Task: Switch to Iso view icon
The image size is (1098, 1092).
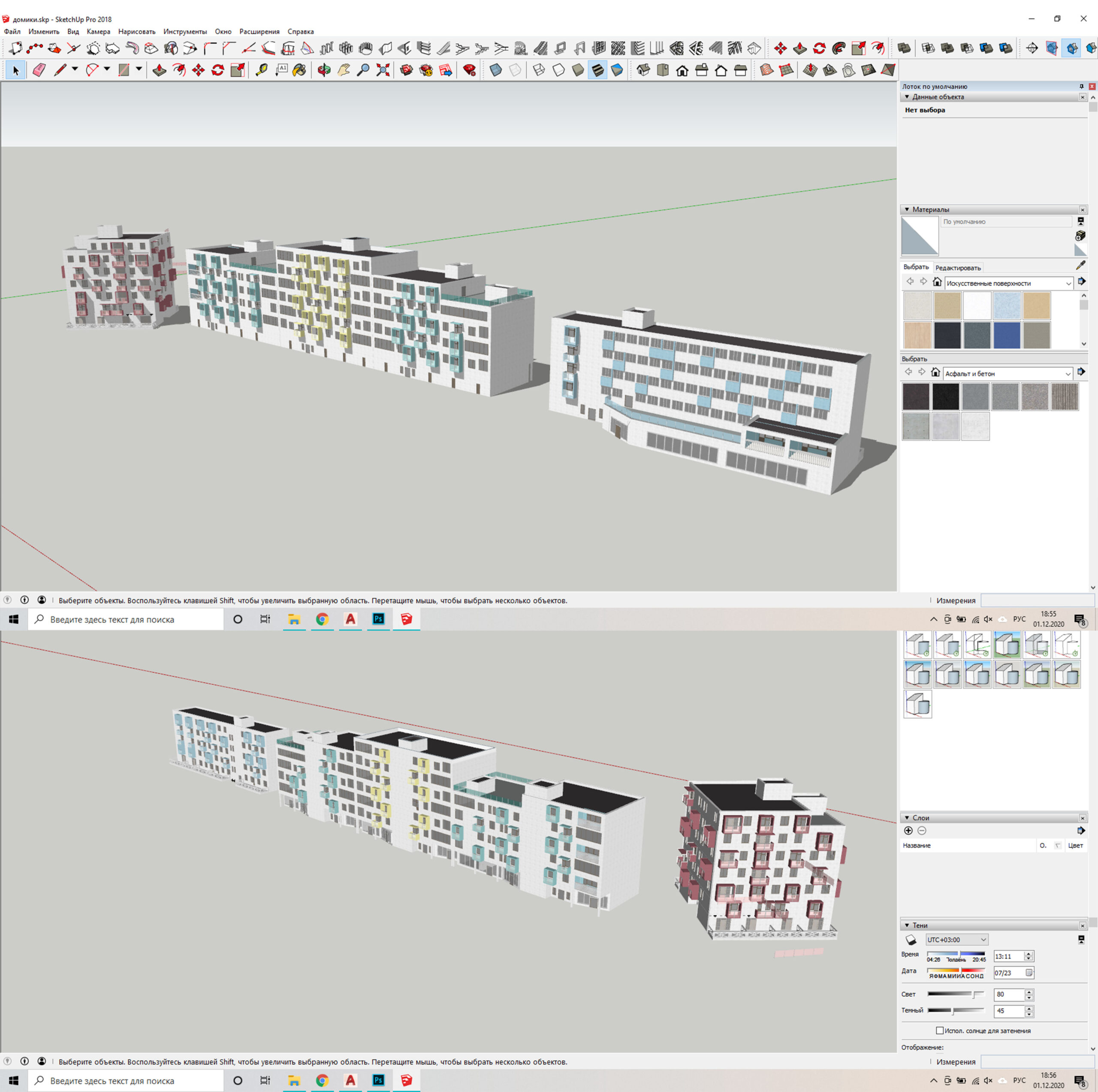Action: [643, 70]
